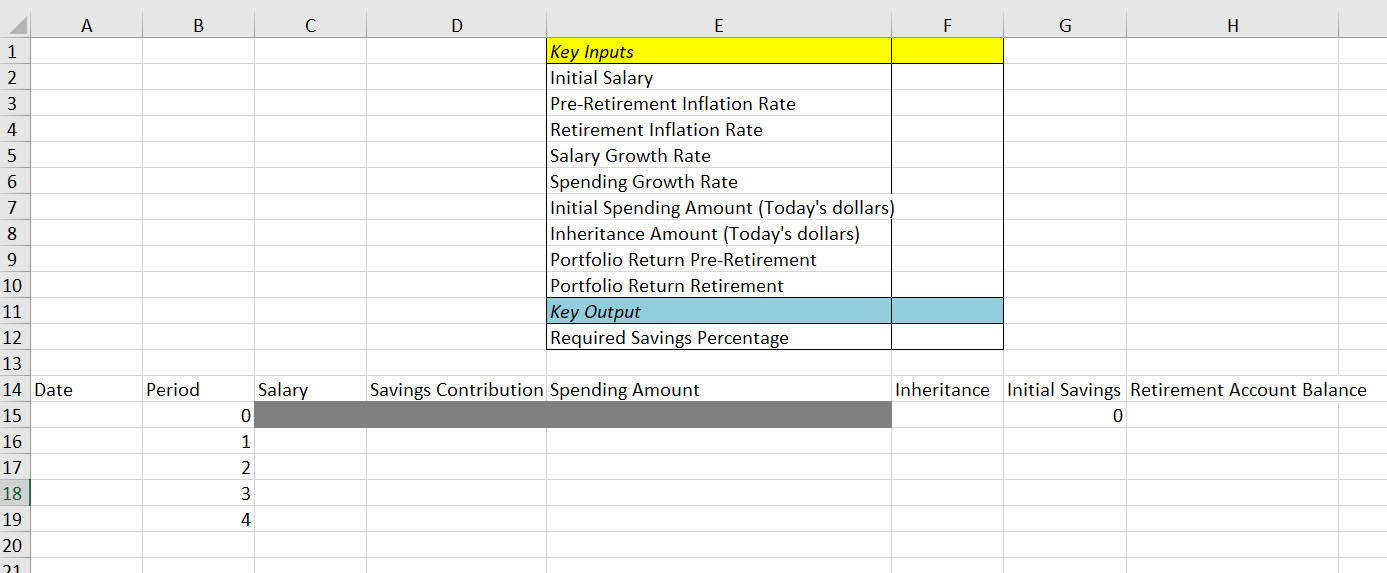
Task: Select the Portfolio Return Retirement input cell F10
Action: (x=947, y=286)
